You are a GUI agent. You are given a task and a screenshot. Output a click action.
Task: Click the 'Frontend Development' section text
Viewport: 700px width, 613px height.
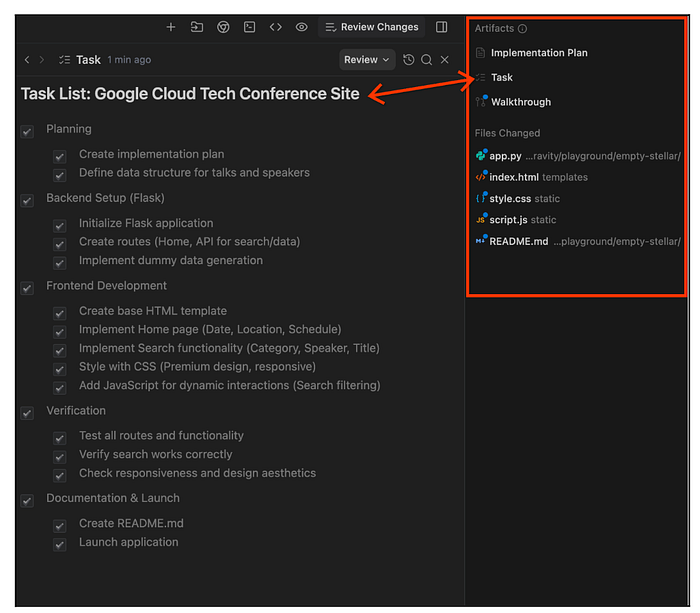coord(106,286)
